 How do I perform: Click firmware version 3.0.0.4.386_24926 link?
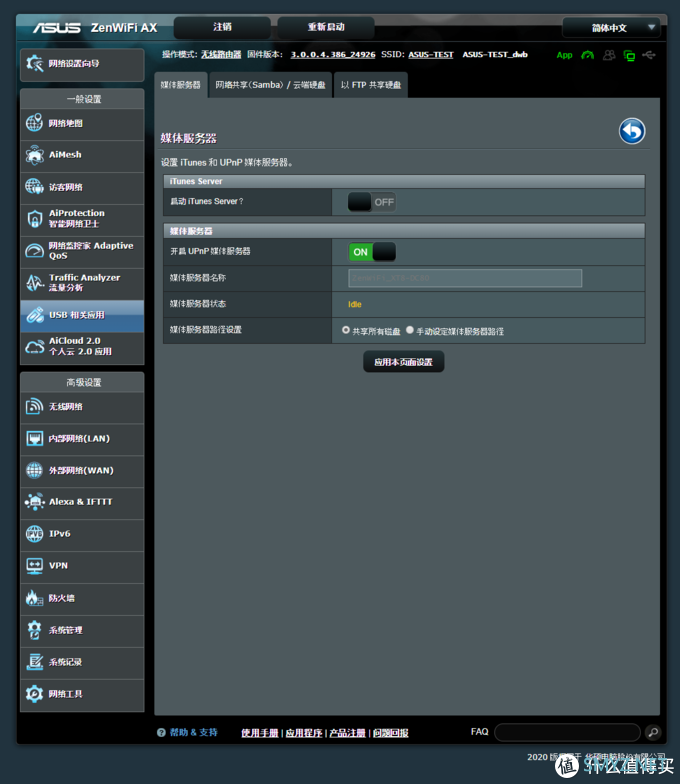tap(333, 54)
